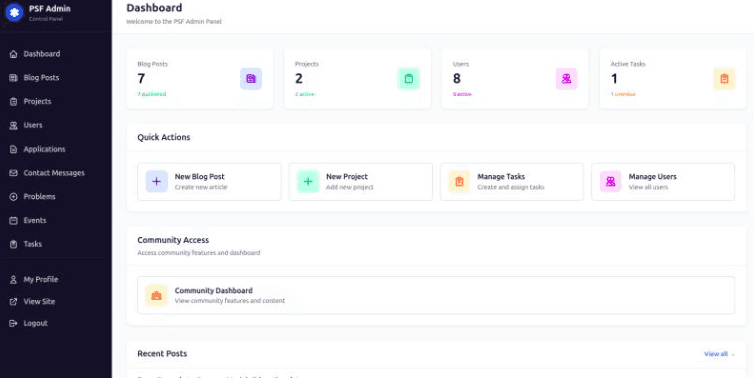Click the Events calendar icon in sidebar
The image size is (754, 378).
(x=13, y=220)
